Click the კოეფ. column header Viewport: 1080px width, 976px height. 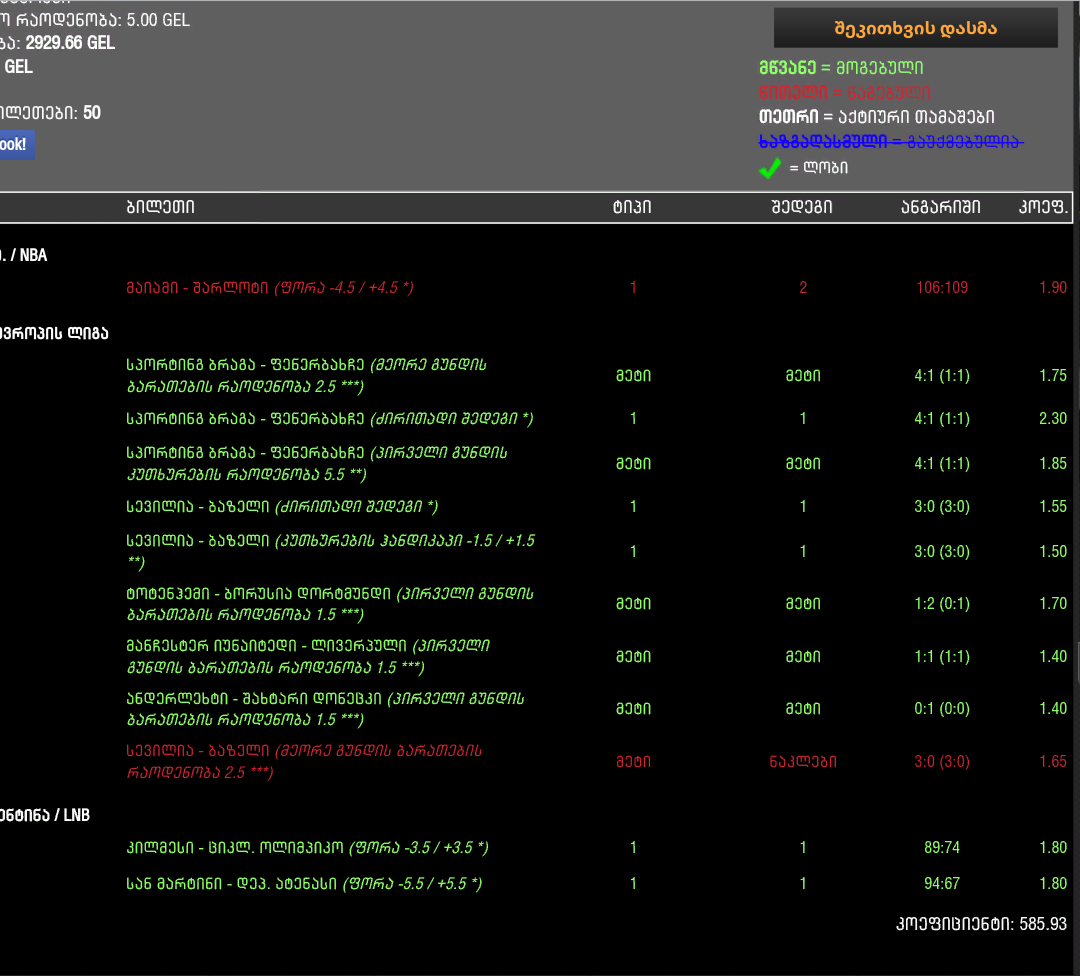pyautogui.click(x=1044, y=207)
